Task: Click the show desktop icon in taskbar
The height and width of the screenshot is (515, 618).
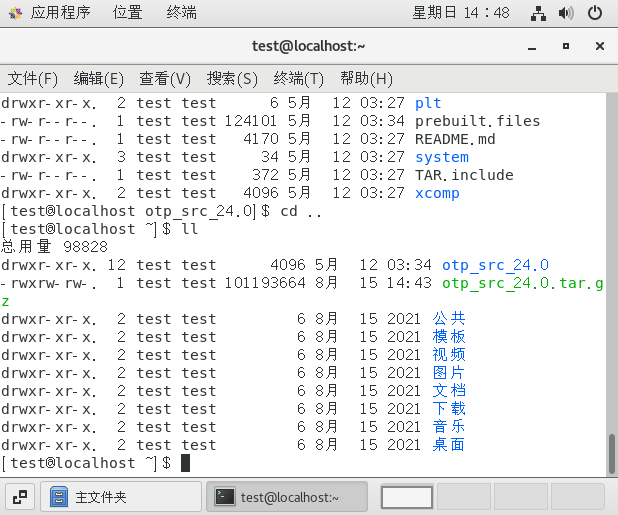Action: pyautogui.click(x=20, y=497)
